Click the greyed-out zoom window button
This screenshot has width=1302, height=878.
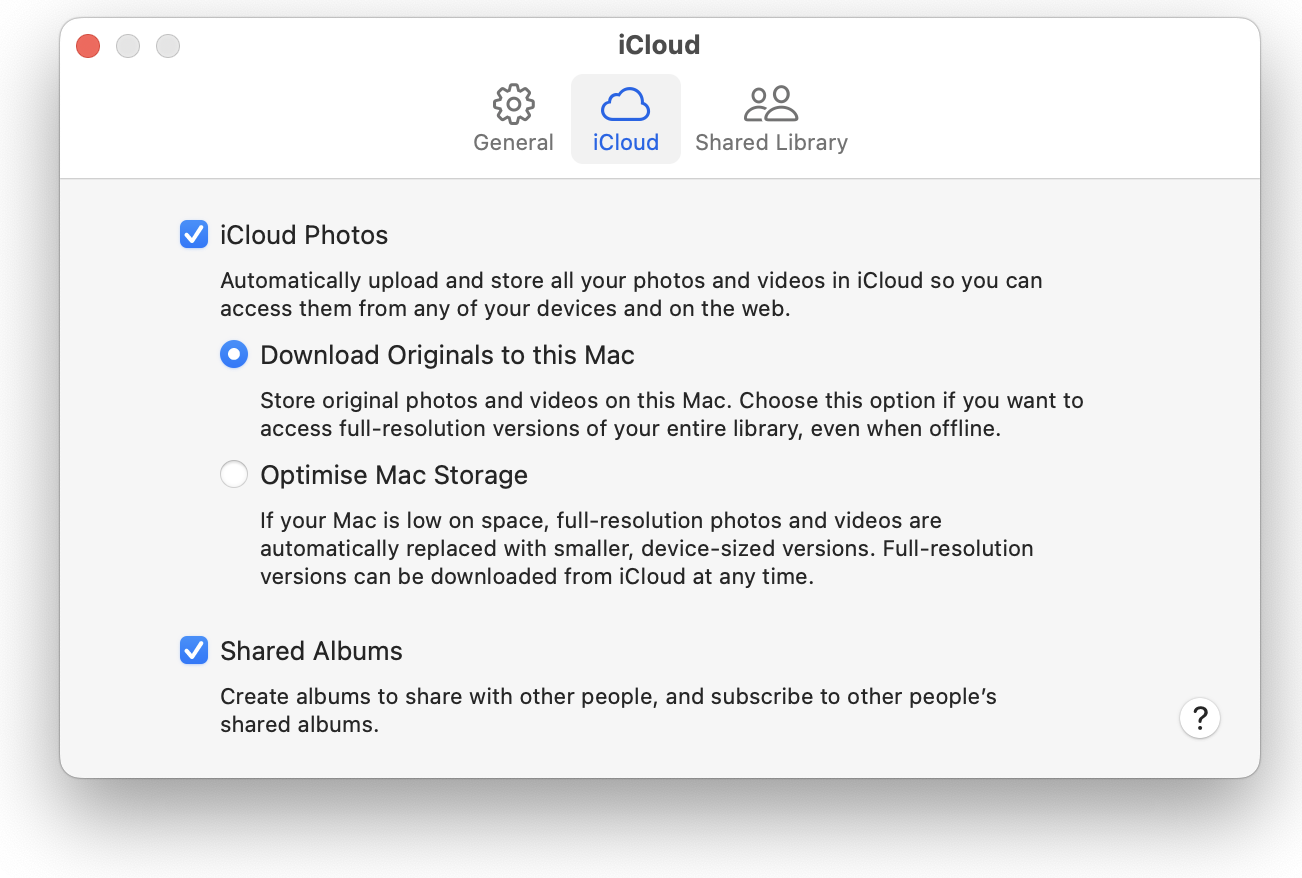coord(168,46)
